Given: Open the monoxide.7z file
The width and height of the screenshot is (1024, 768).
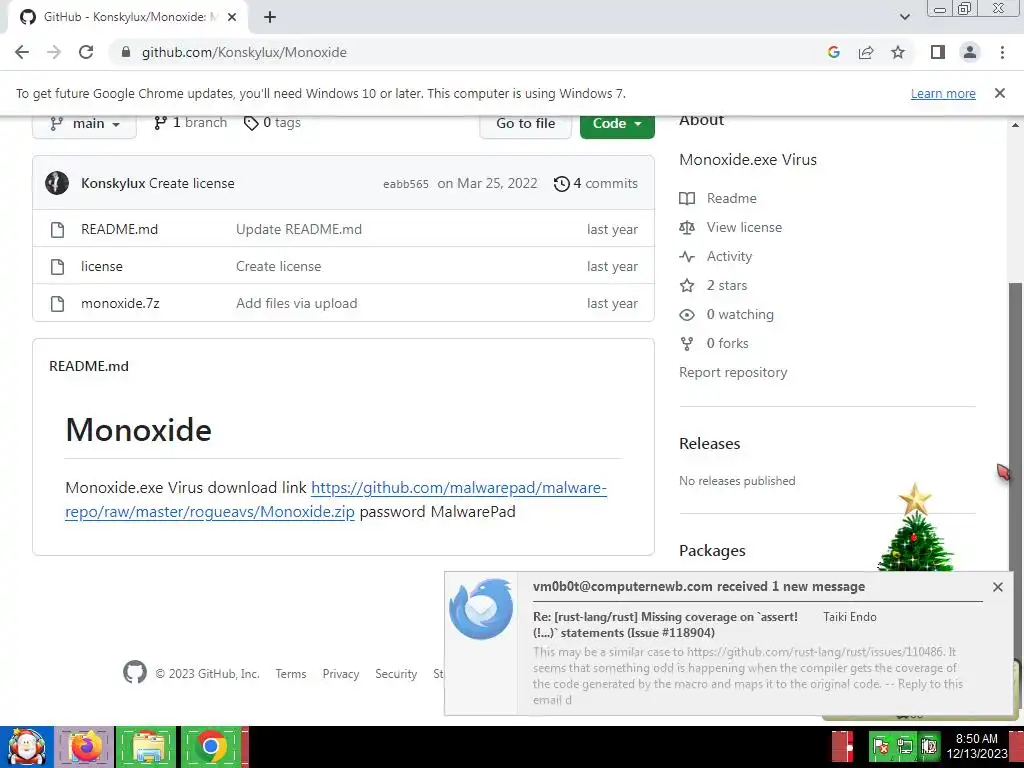Looking at the screenshot, I should click(x=120, y=304).
